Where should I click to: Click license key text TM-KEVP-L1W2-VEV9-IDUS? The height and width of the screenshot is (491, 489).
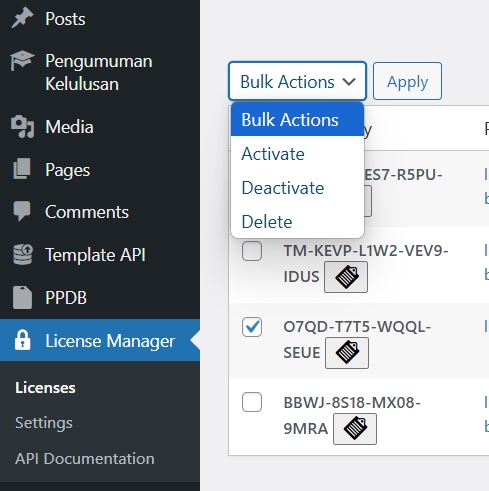(366, 263)
